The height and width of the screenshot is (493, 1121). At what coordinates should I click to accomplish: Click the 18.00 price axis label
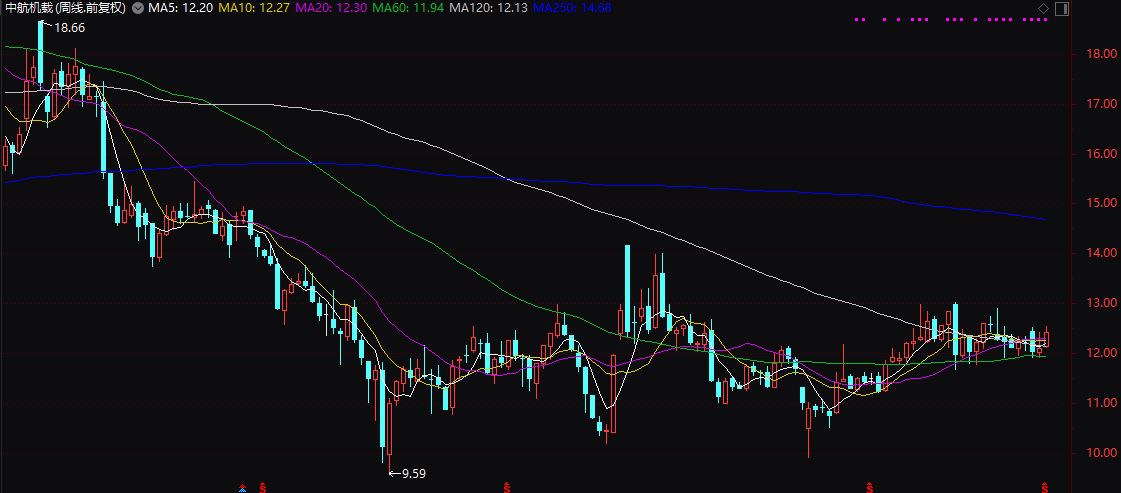[x=1100, y=54]
